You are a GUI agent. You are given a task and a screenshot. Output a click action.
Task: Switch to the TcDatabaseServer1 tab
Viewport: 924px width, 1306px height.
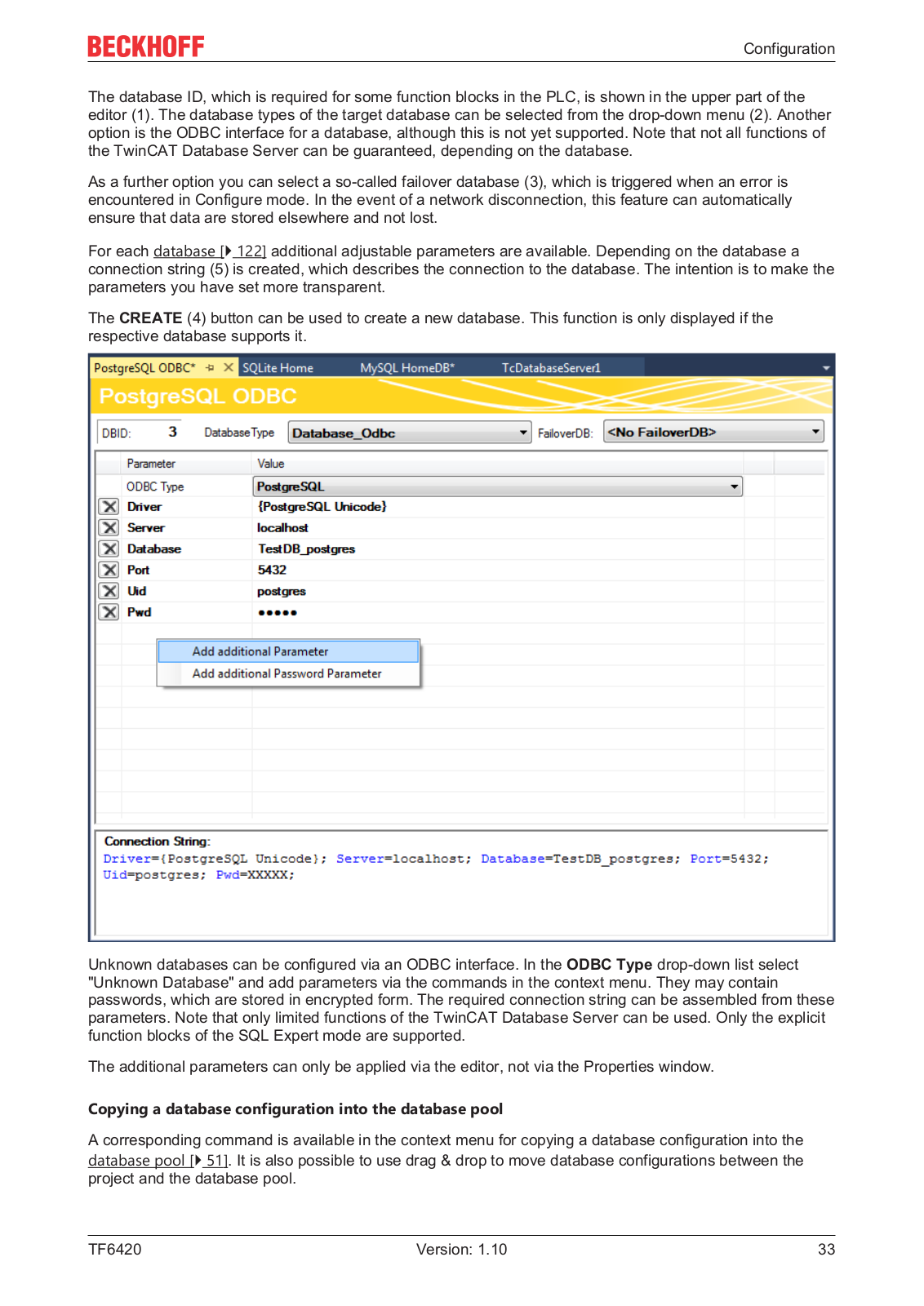(x=551, y=368)
